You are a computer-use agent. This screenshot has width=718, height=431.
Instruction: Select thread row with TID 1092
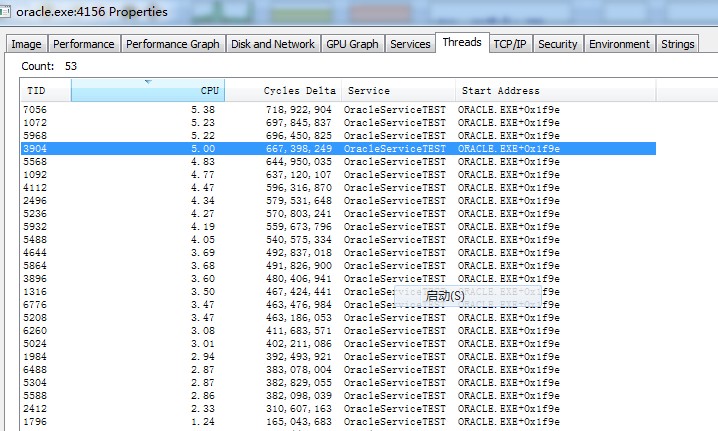[x=338, y=175]
